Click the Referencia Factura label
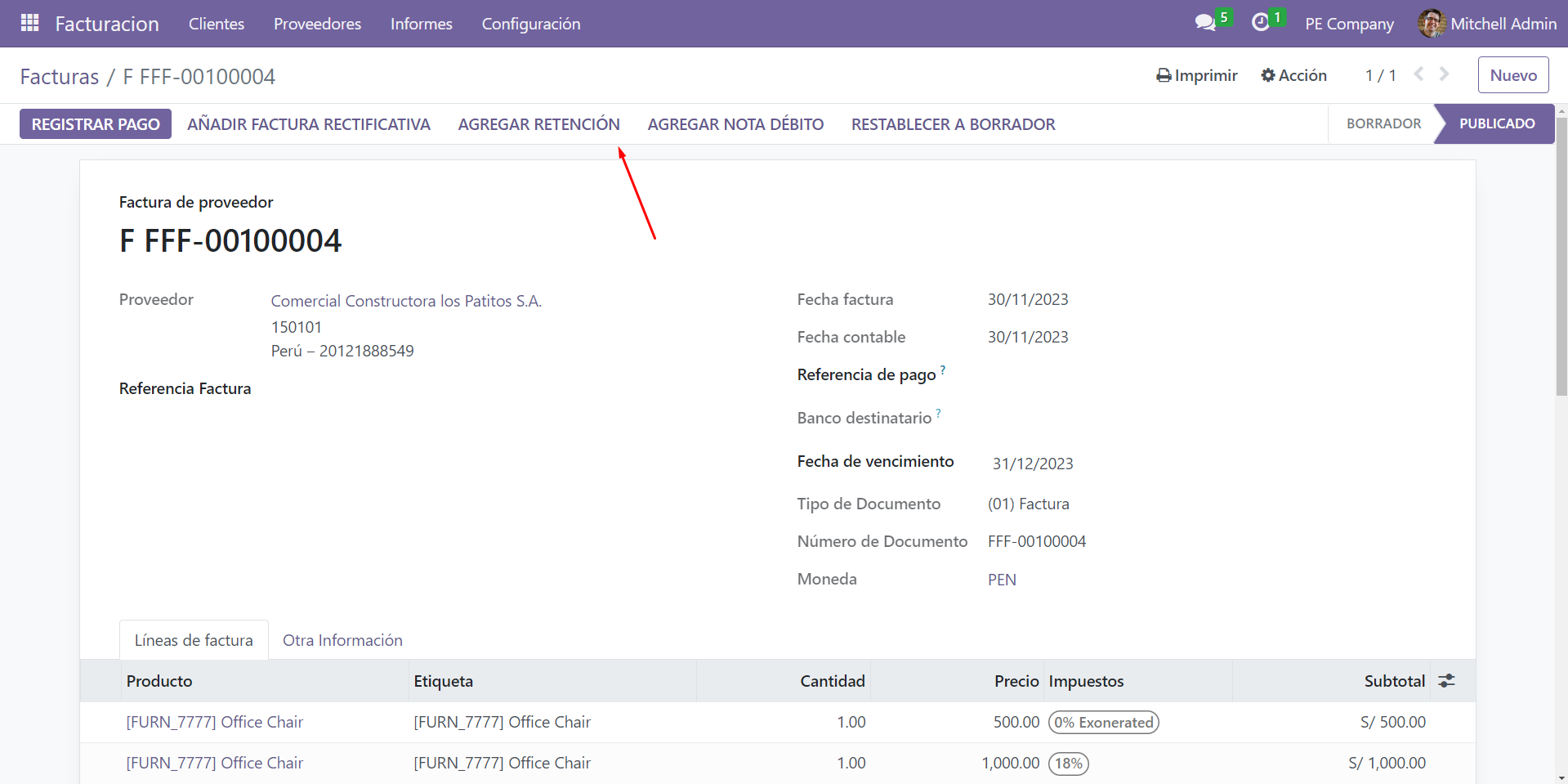The image size is (1568, 784). click(185, 388)
